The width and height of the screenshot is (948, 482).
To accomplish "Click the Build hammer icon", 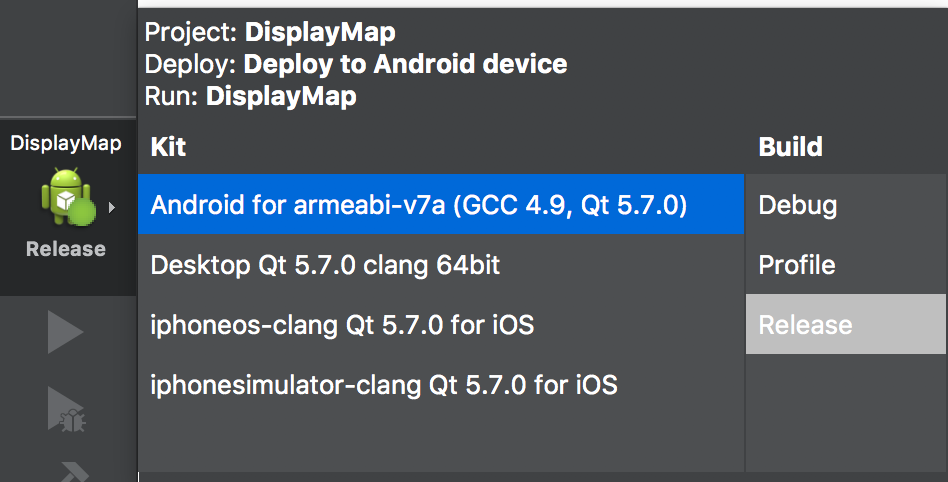I will click(x=66, y=470).
